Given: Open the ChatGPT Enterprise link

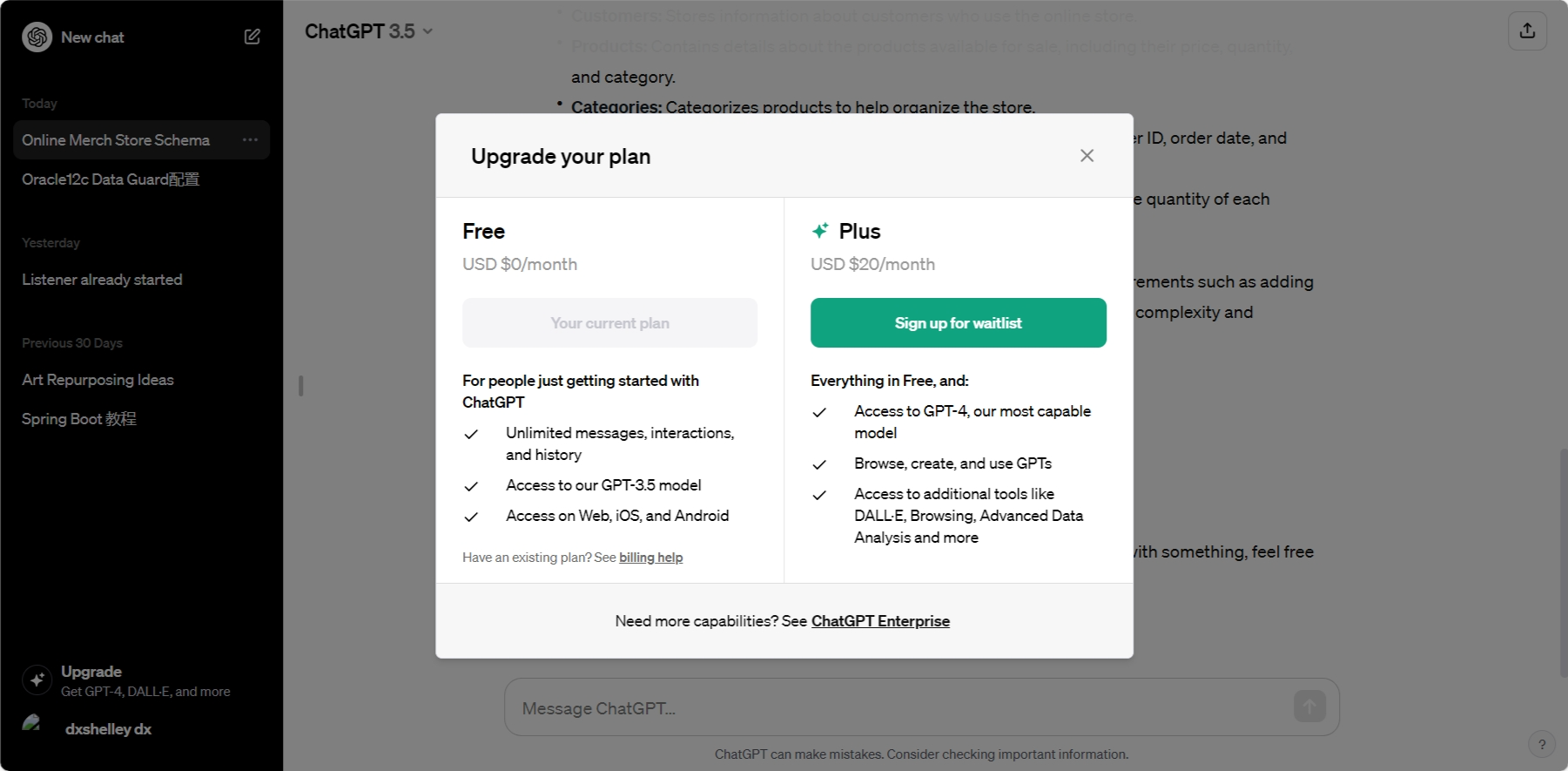Looking at the screenshot, I should [880, 620].
